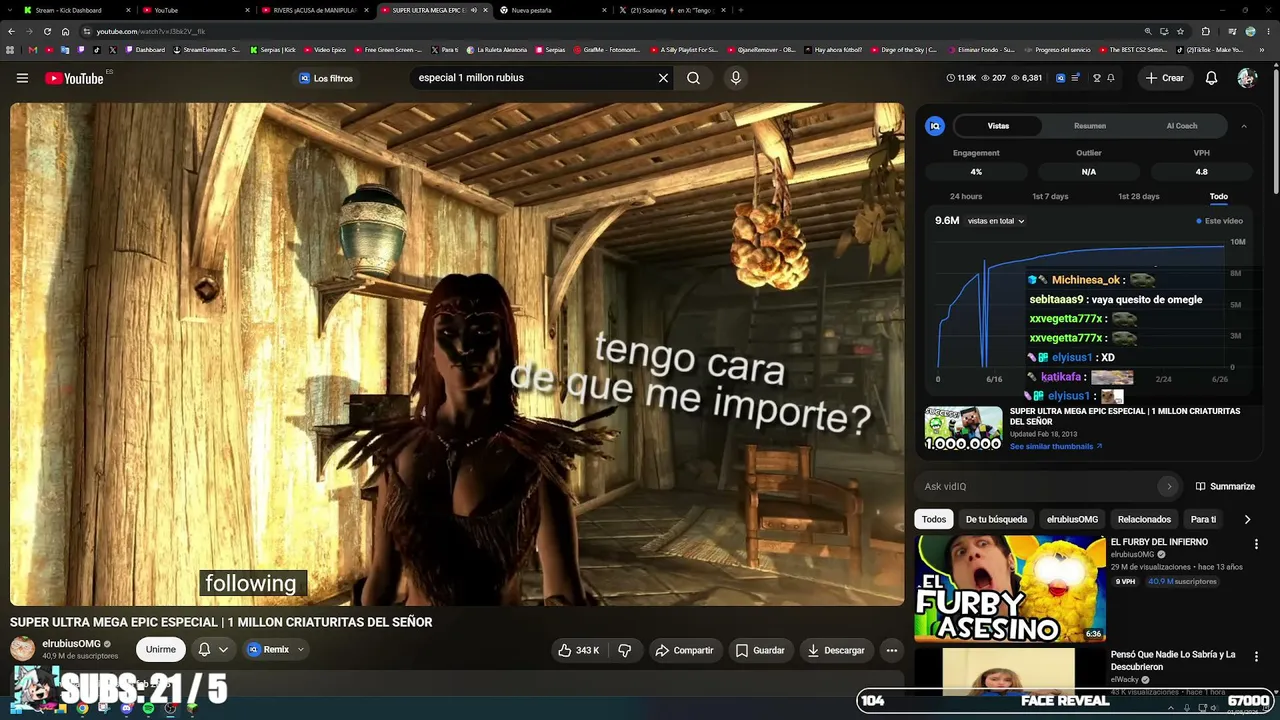The width and height of the screenshot is (1280, 720).
Task: Select the '1st 28 days' range tab
Action: [1139, 196]
